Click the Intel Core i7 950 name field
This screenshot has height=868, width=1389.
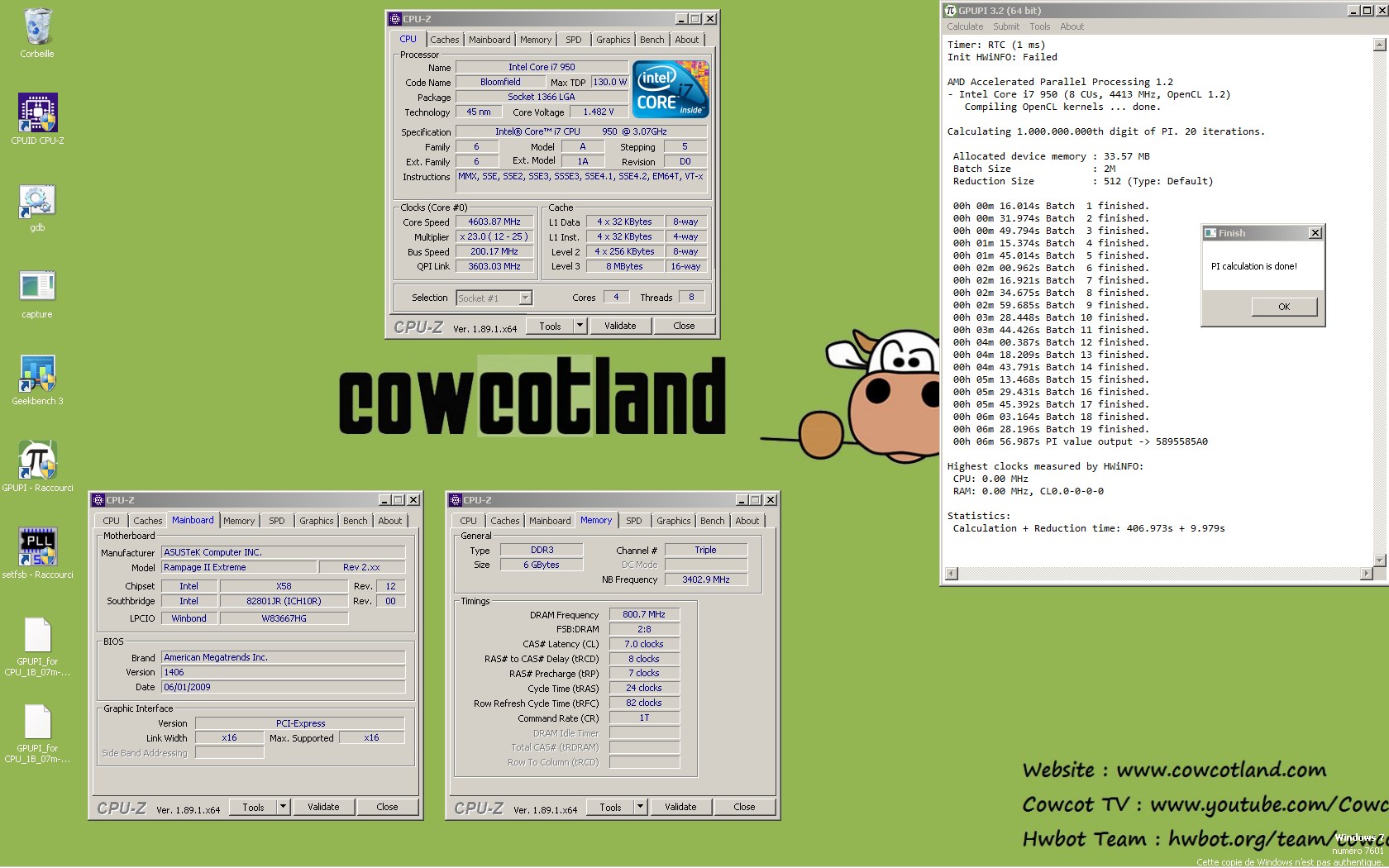pyautogui.click(x=542, y=67)
